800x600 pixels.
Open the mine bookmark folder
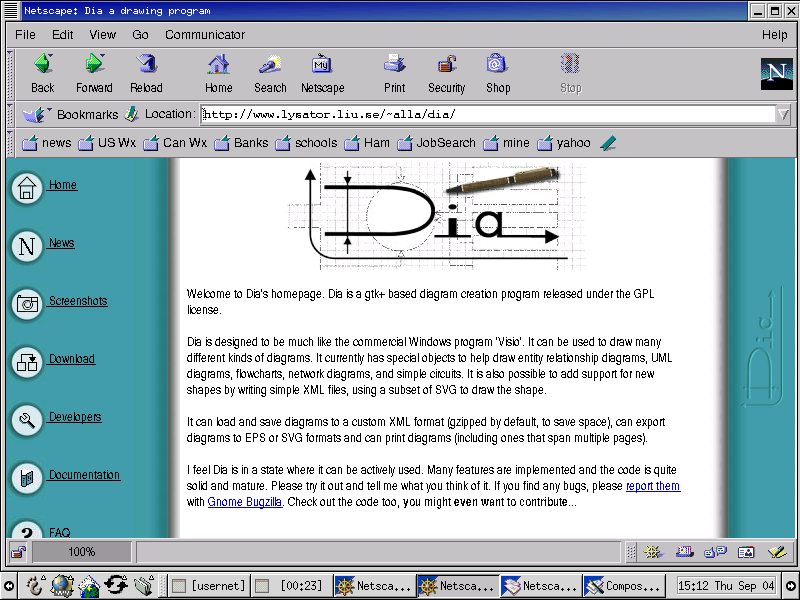507,143
